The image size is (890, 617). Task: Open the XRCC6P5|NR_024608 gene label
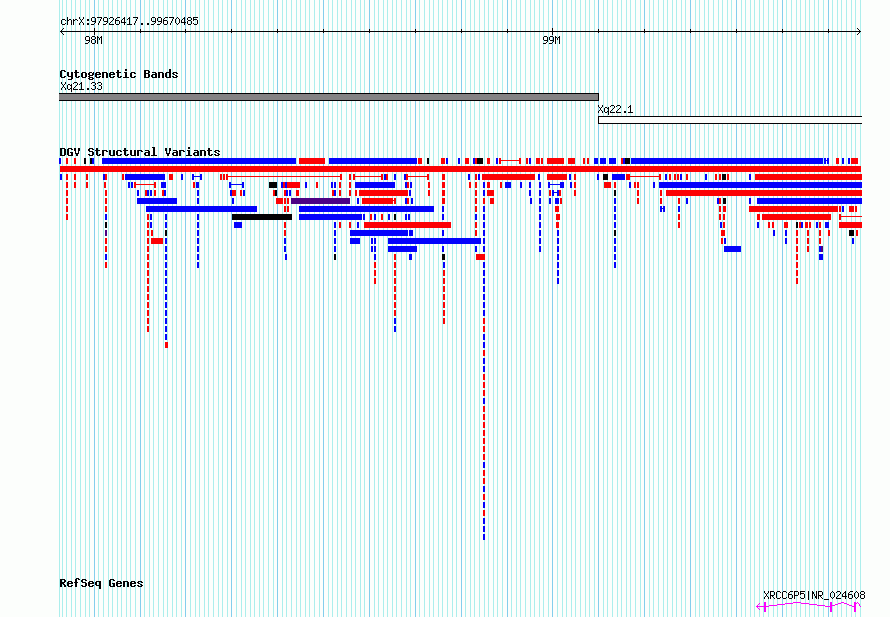[814, 595]
